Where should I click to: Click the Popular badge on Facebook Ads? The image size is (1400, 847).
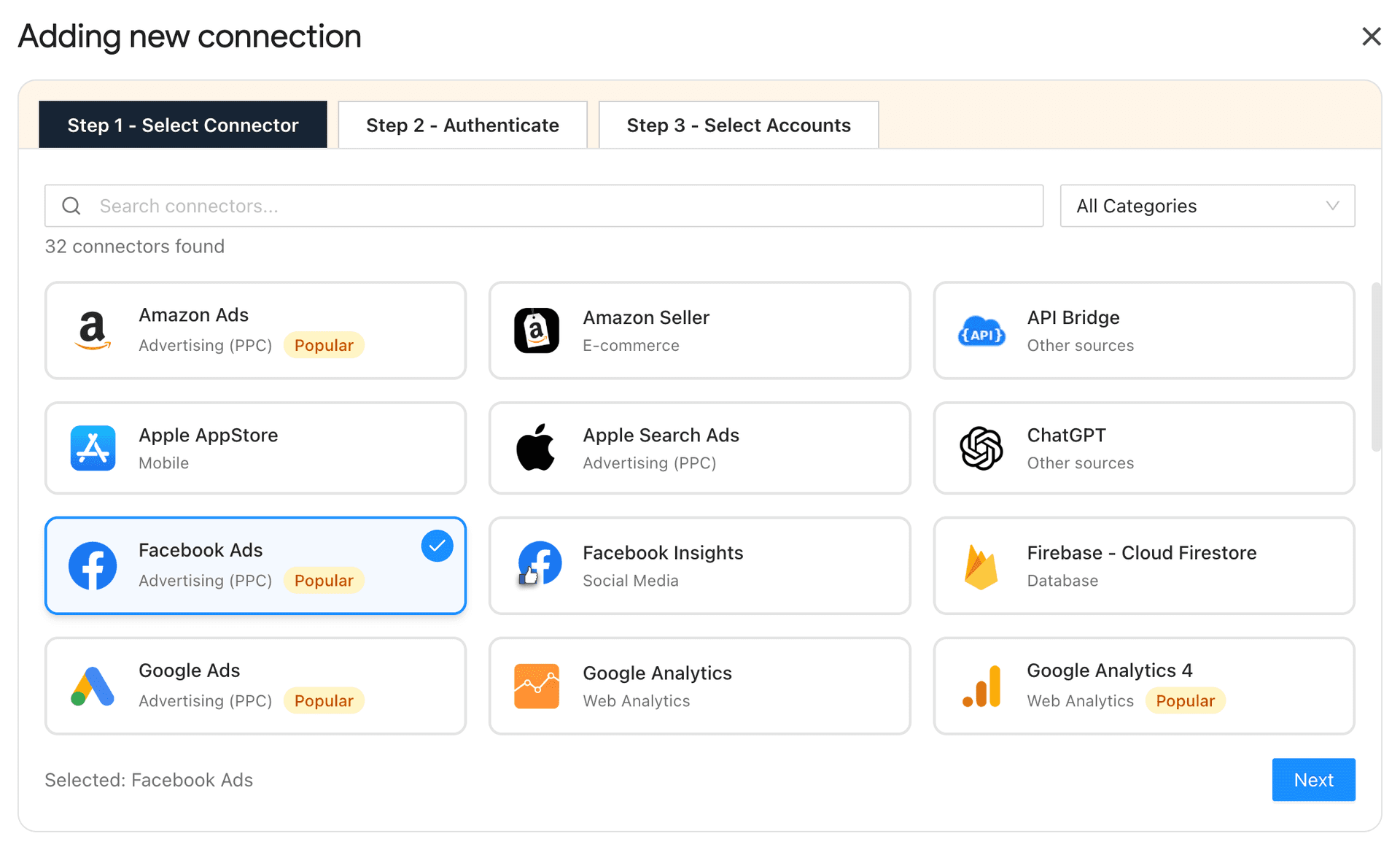pyautogui.click(x=323, y=580)
